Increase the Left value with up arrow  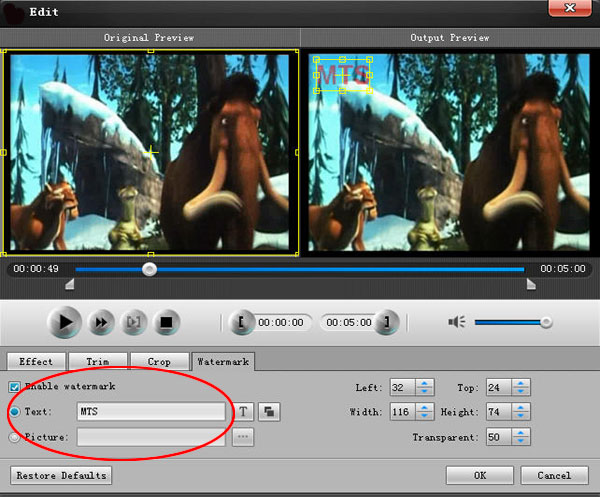[424, 383]
